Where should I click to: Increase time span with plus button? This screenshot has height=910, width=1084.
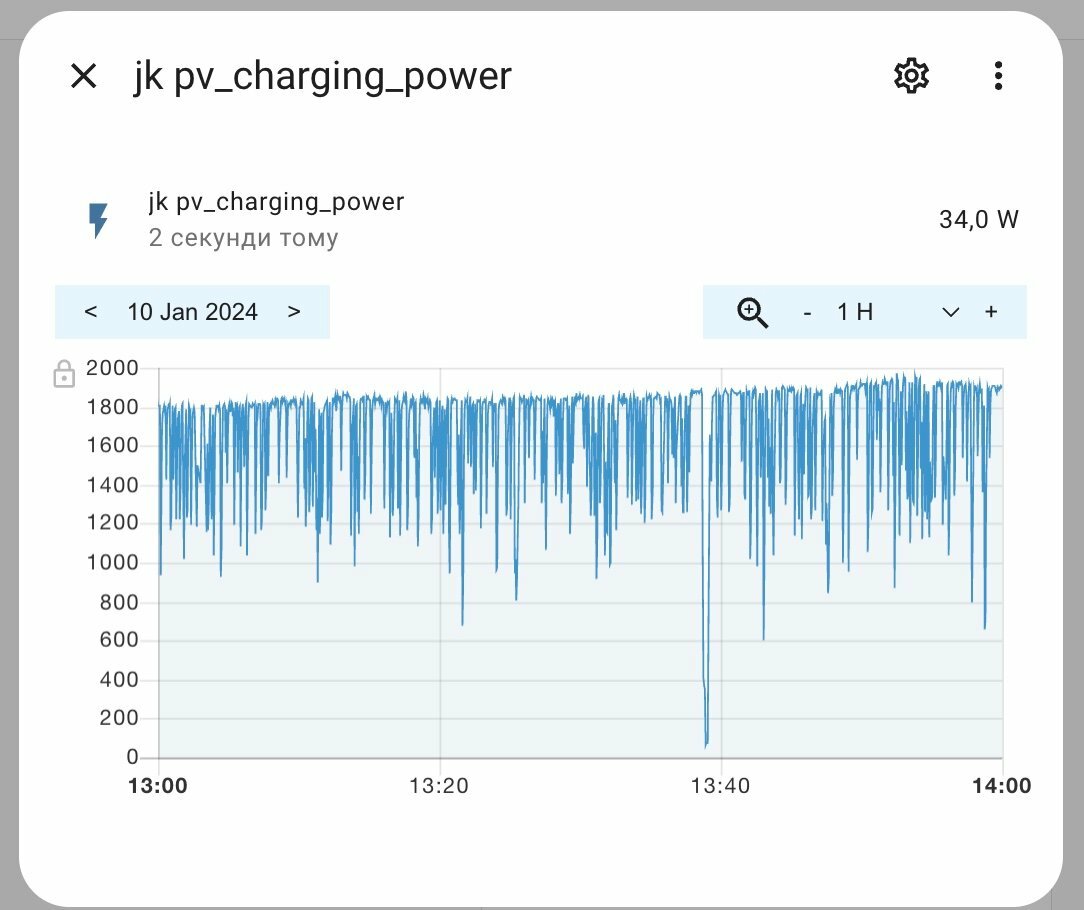click(991, 312)
